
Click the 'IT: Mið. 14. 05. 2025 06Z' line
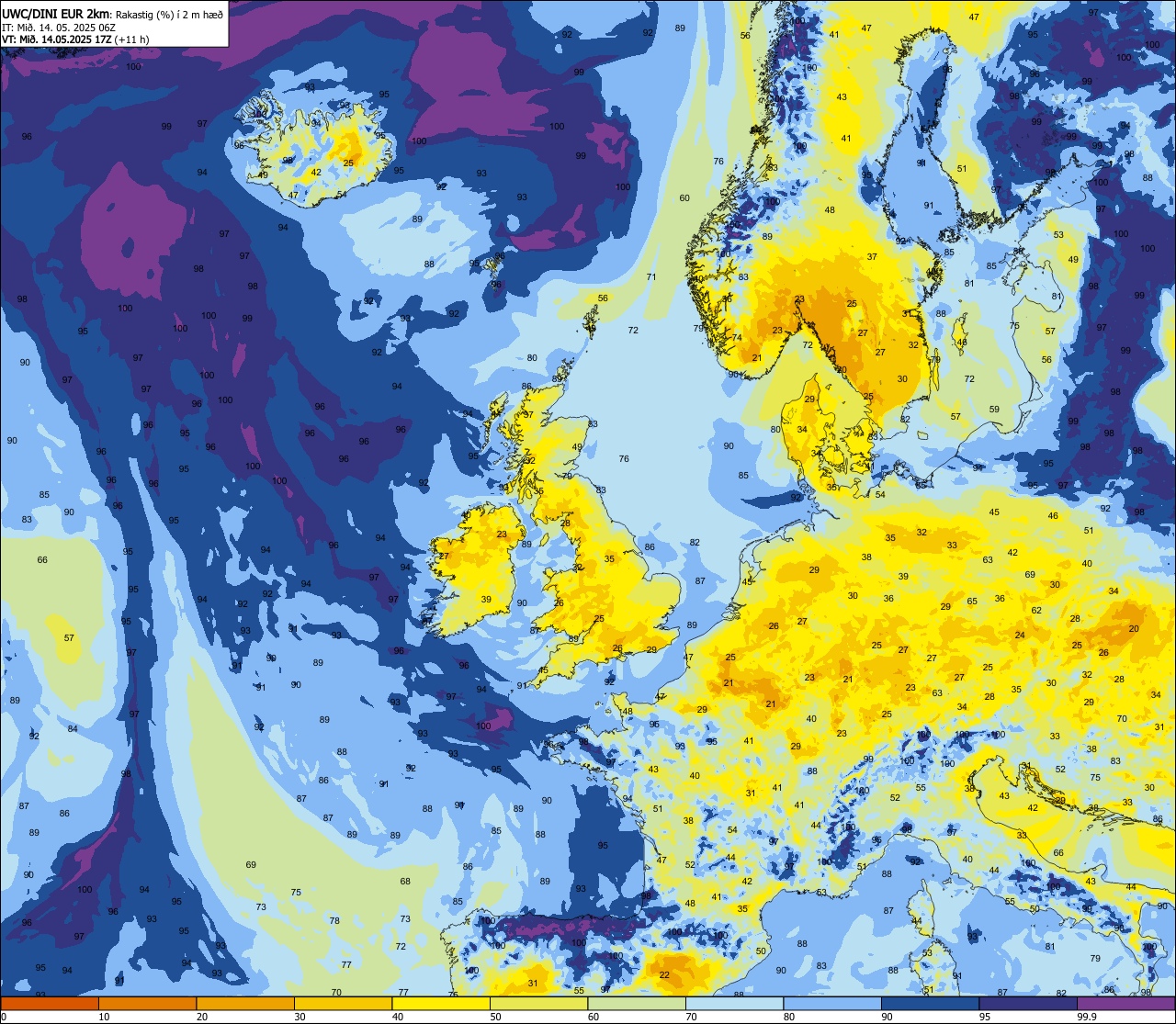point(58,28)
